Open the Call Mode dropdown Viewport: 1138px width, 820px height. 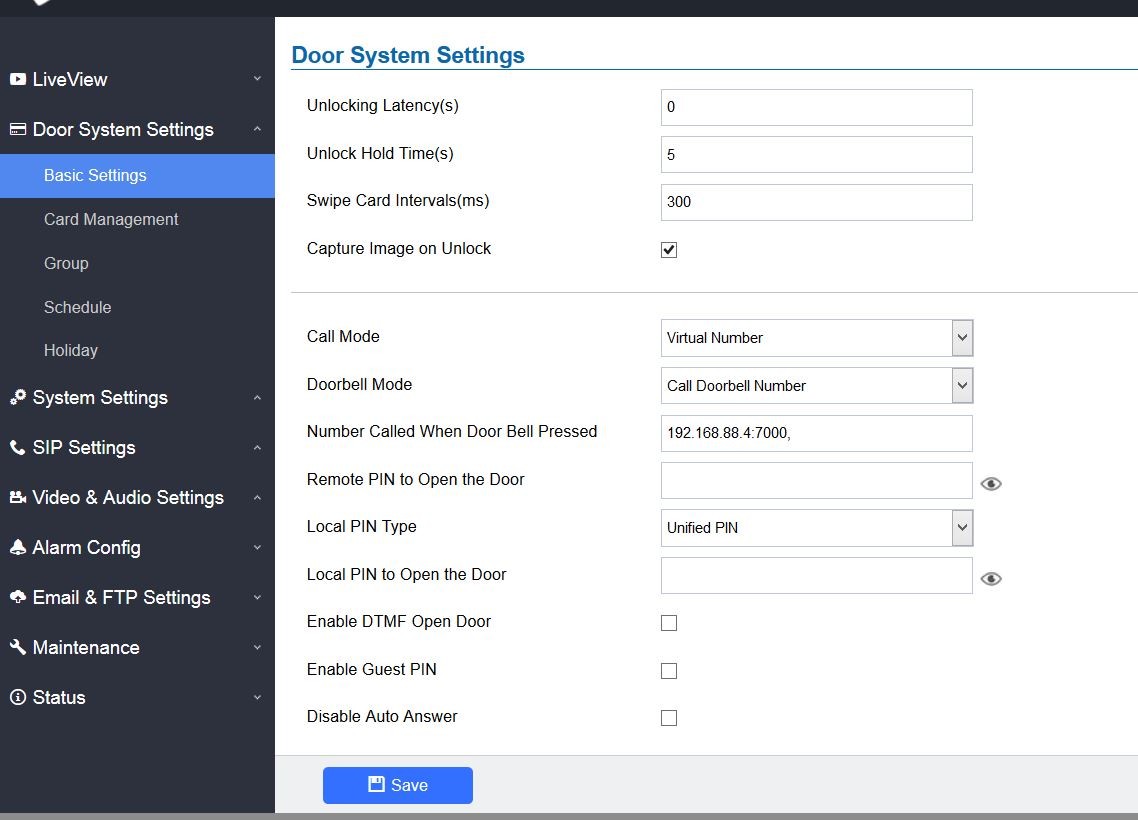click(816, 338)
